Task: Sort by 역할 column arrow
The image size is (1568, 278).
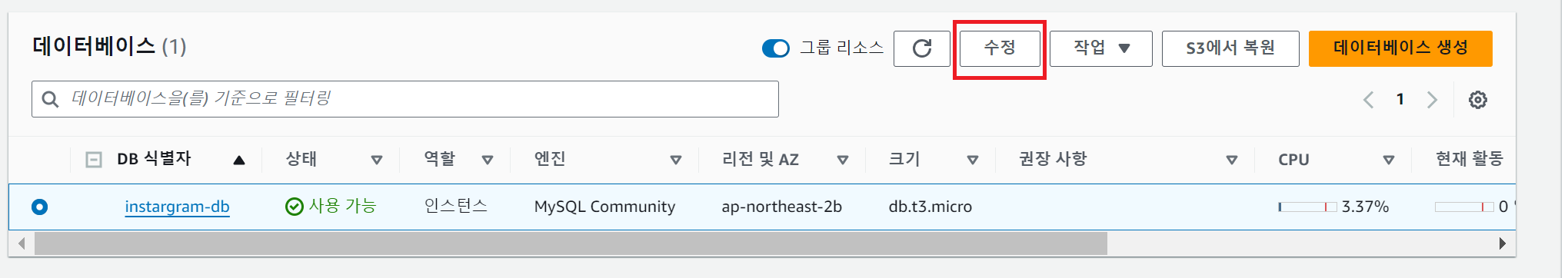Action: click(488, 160)
